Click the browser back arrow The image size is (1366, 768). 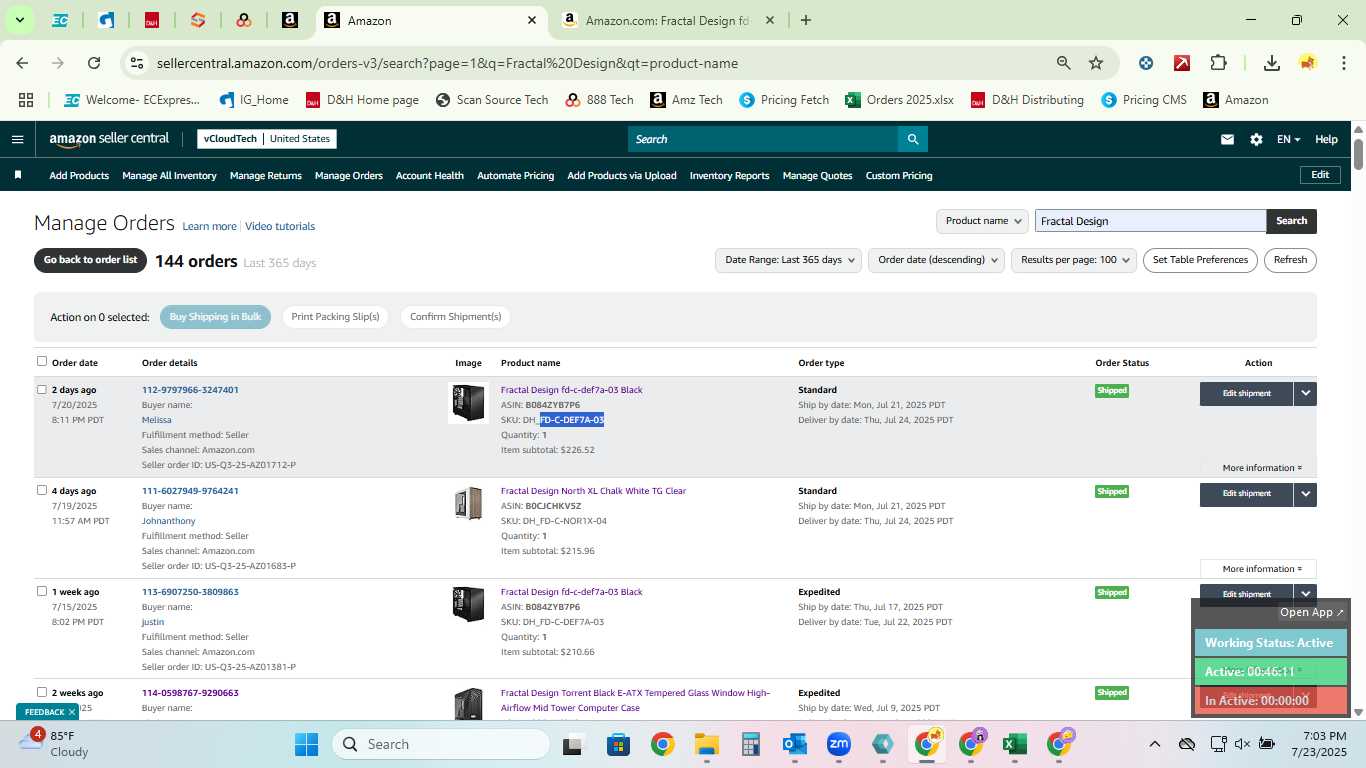point(22,63)
